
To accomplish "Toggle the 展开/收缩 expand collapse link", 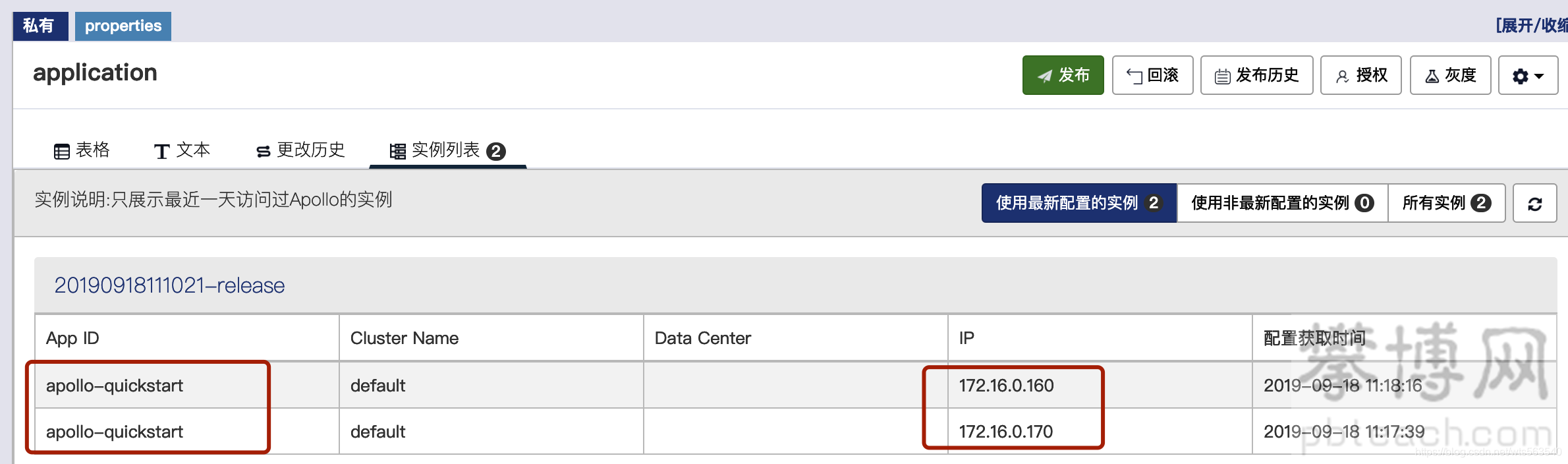I will click(1531, 25).
